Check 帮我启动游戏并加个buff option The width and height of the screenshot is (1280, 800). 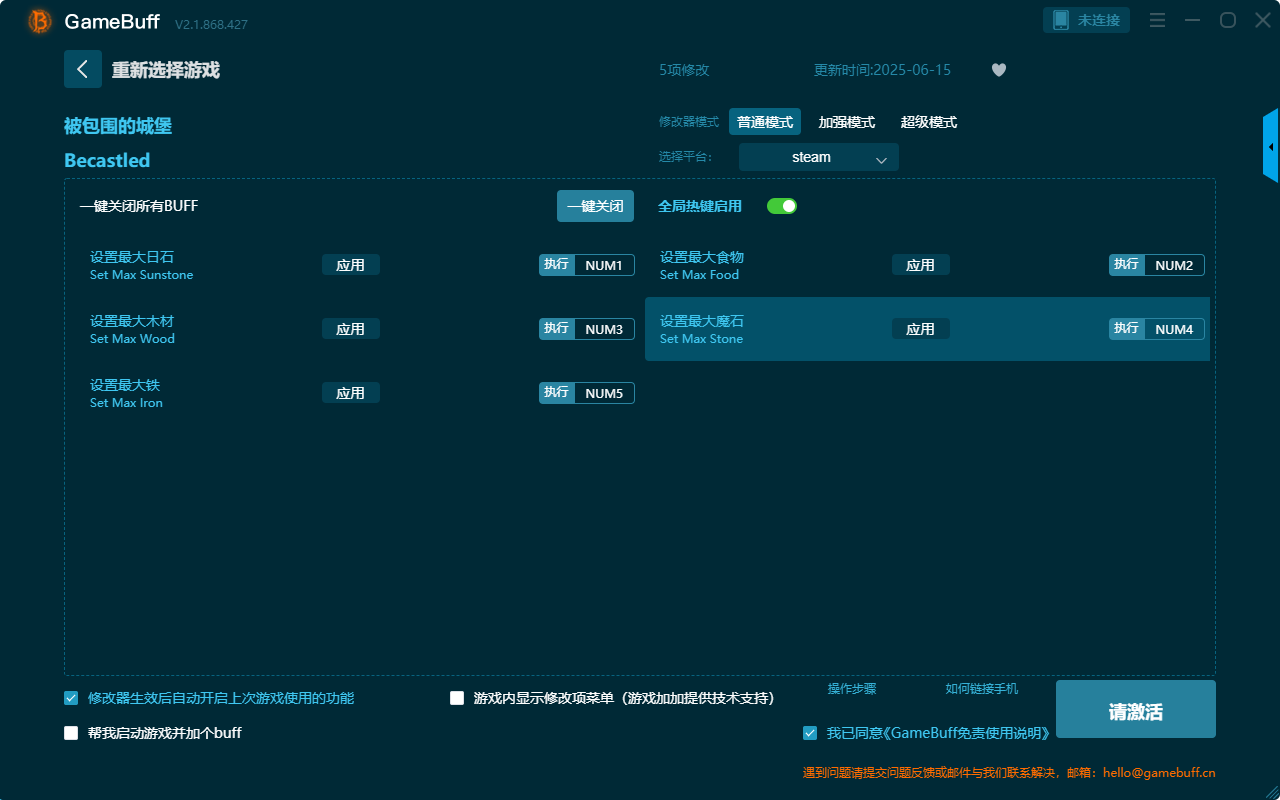(x=70, y=732)
